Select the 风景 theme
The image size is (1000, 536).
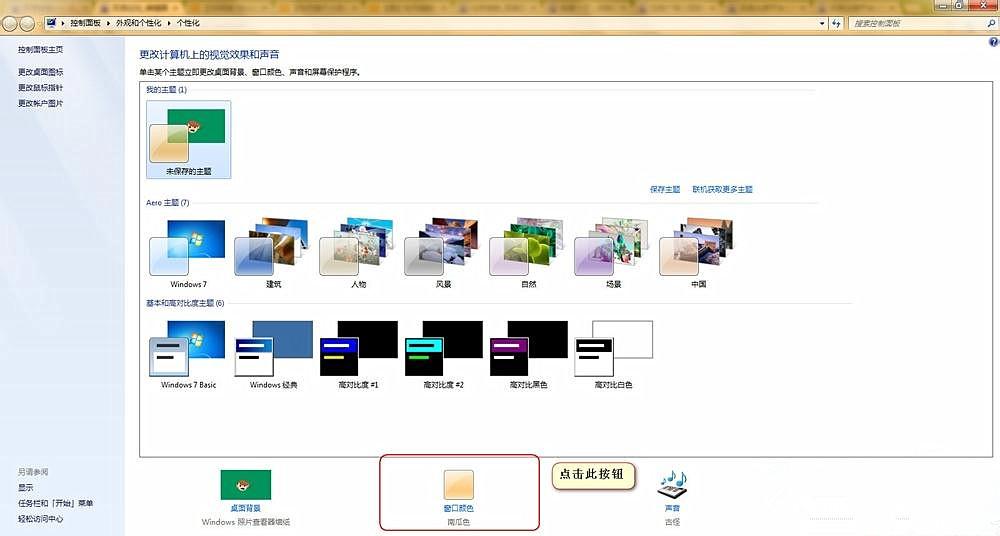tap(443, 253)
